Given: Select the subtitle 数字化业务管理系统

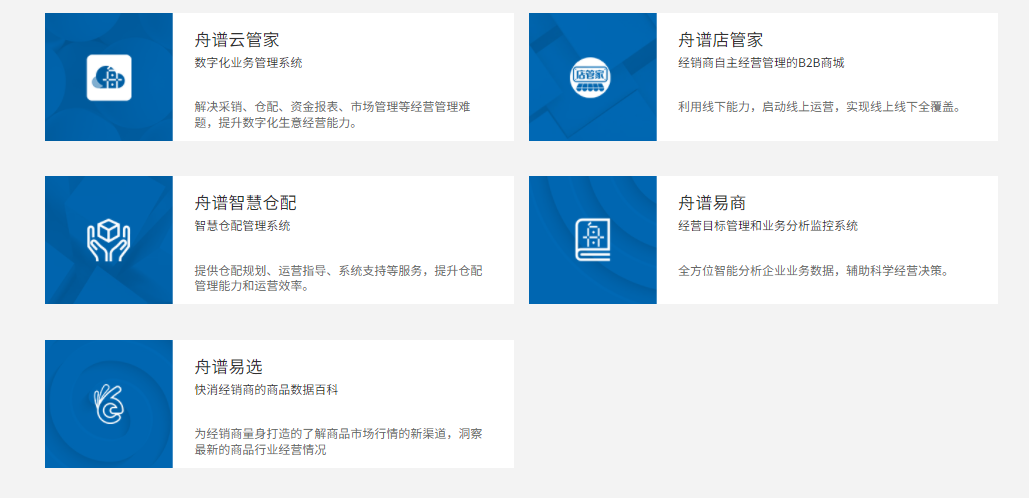Looking at the screenshot, I should coord(249,63).
